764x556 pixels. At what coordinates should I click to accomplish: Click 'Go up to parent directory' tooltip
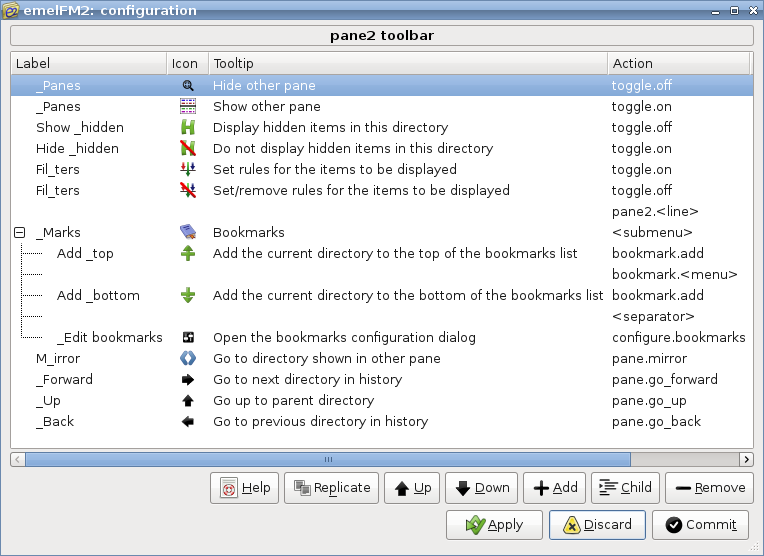(293, 401)
